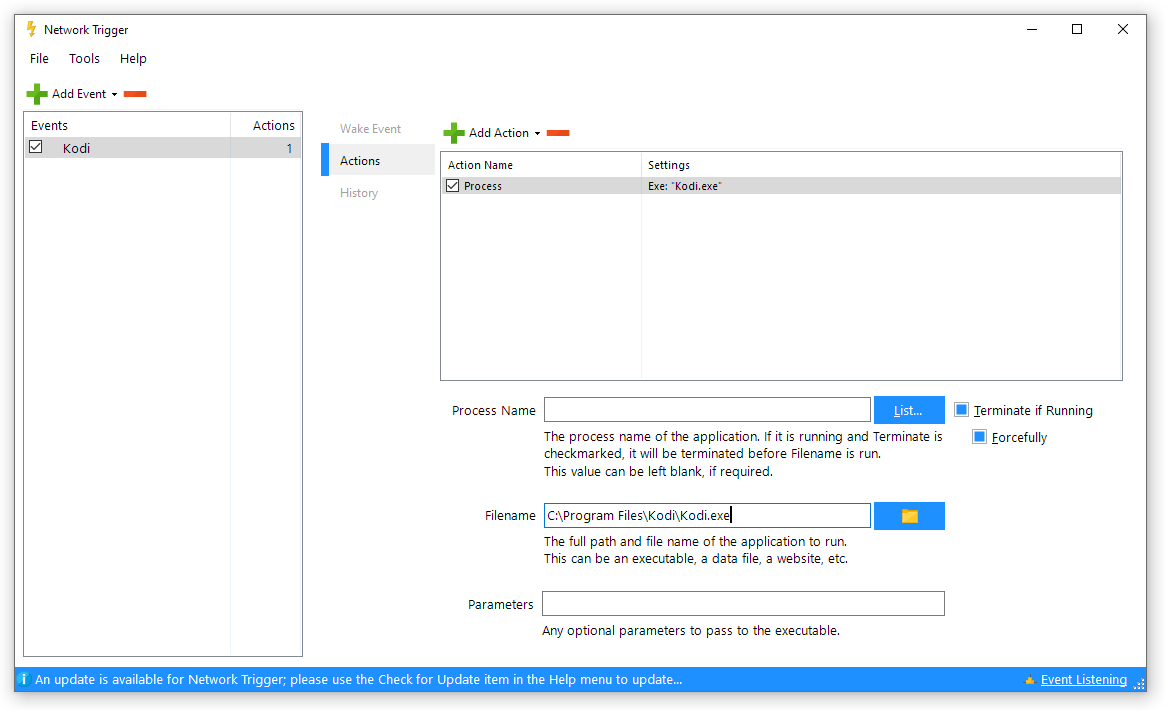Click the Network Trigger lightning app icon
This screenshot has width=1165, height=710.
tap(31, 30)
